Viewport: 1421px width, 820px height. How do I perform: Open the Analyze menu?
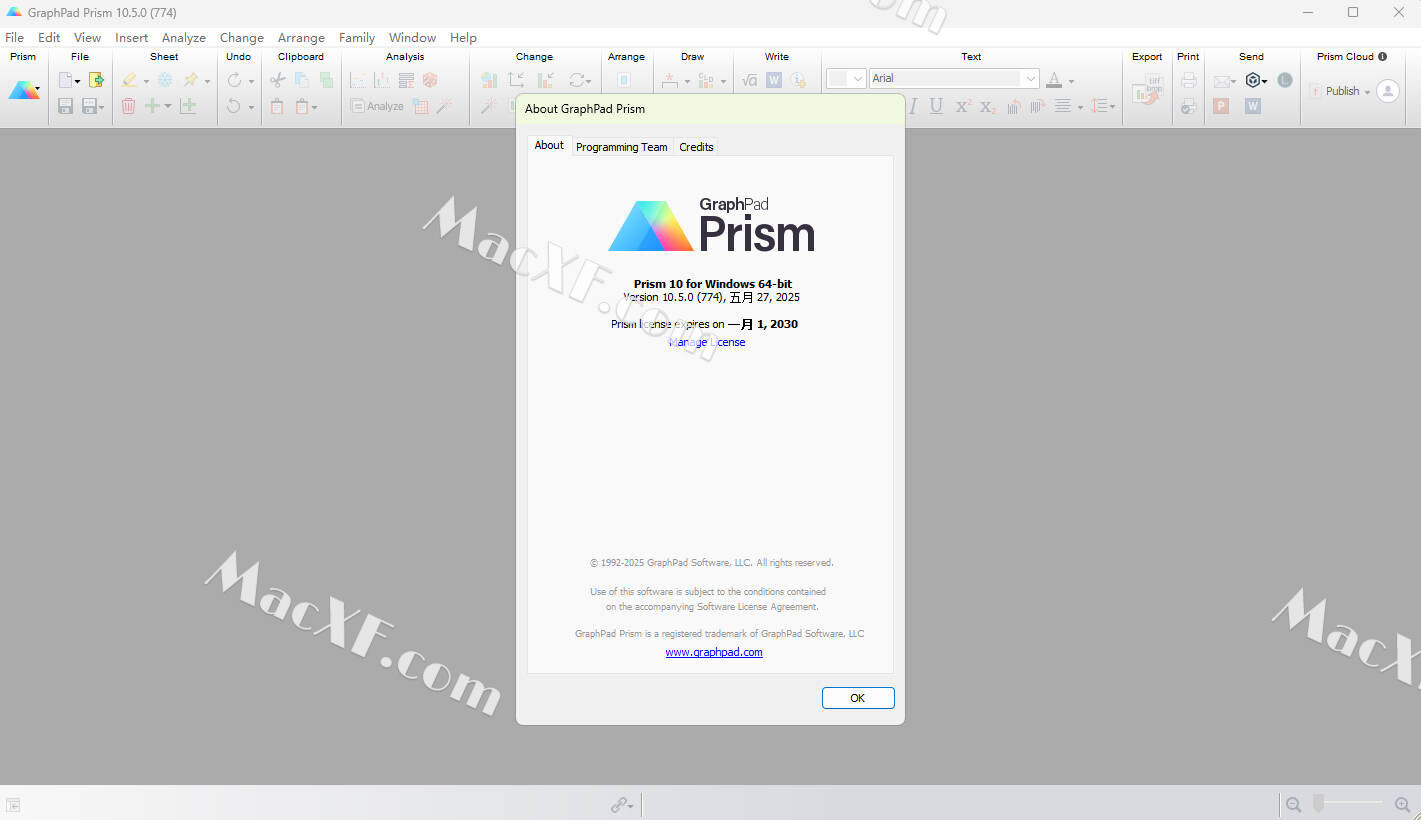[184, 37]
